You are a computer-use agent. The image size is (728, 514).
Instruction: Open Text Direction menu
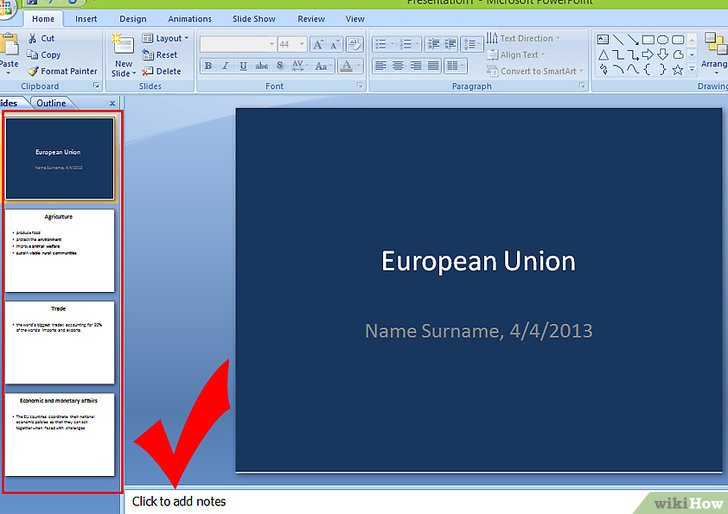point(523,38)
